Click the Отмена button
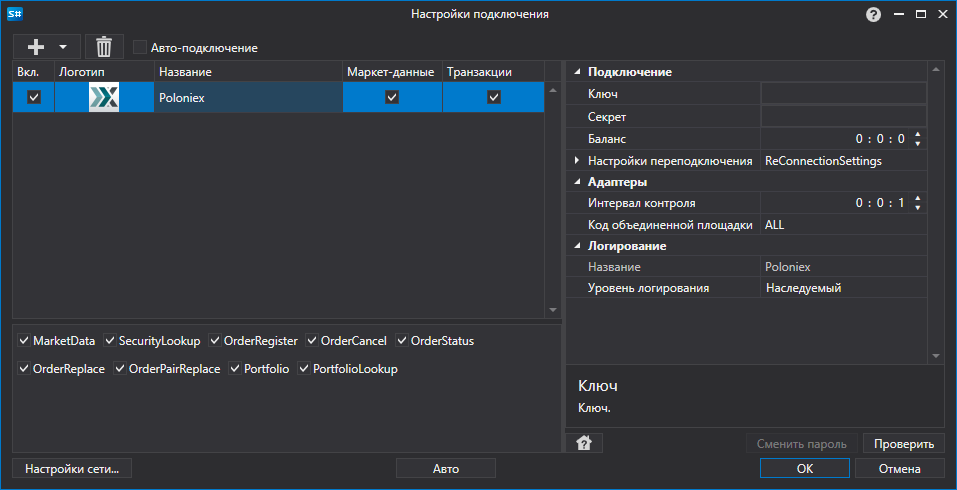Viewport: 957px width, 490px height. (900, 469)
